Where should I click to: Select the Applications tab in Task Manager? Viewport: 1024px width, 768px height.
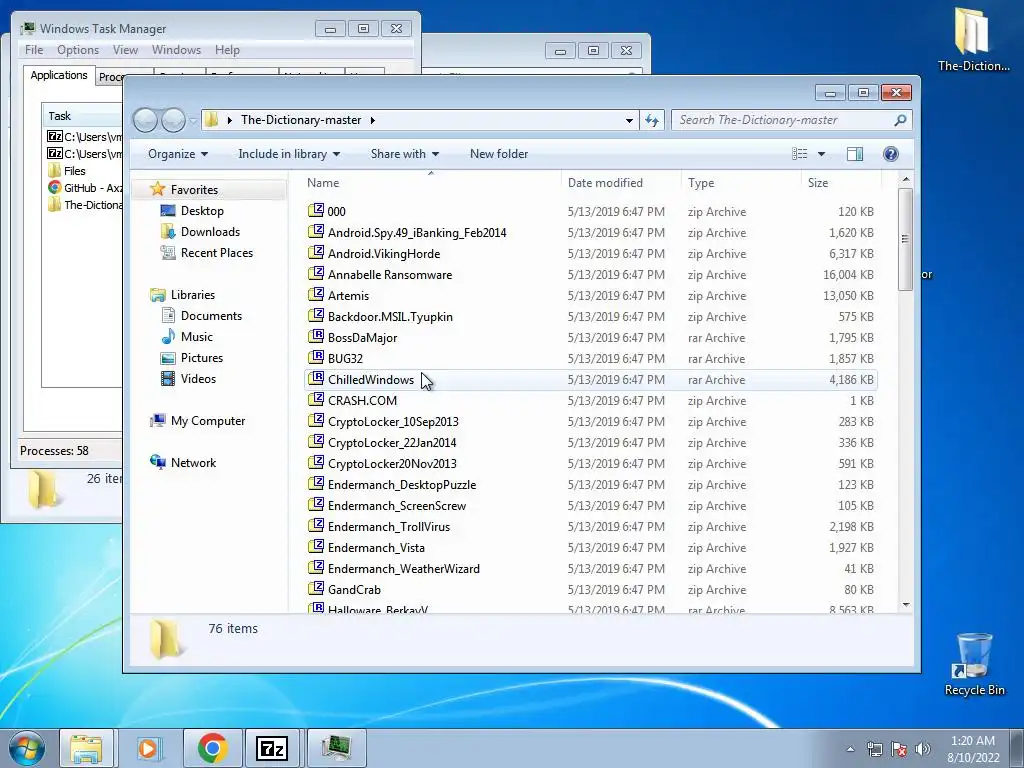tap(59, 75)
